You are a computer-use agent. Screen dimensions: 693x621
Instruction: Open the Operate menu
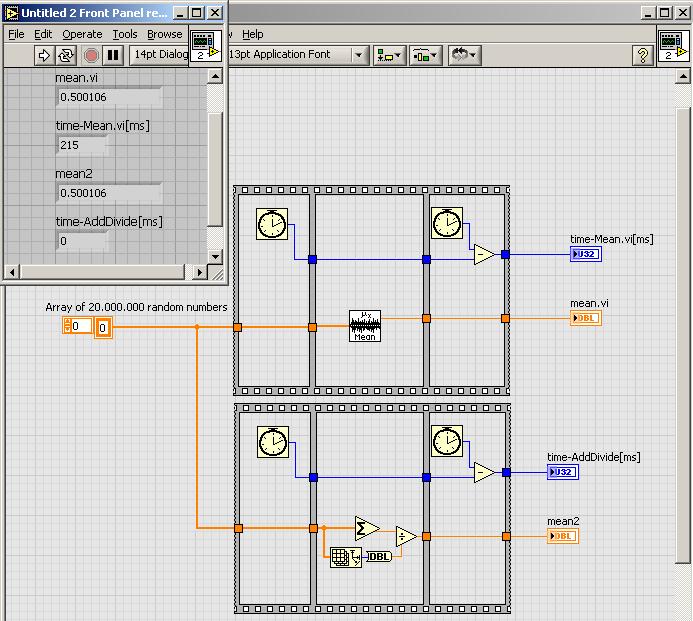[x=82, y=34]
